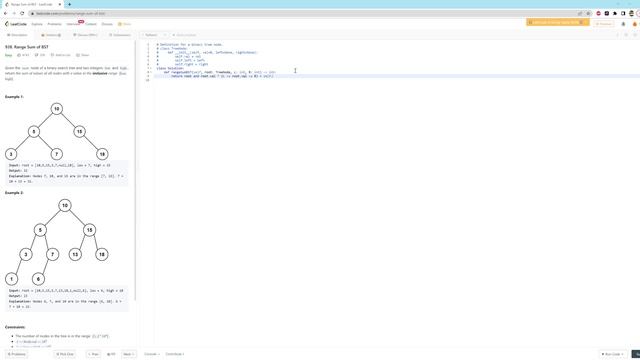Click the Autocomplete toggle beside the language selector
The image size is (640, 360).
[x=184, y=35]
